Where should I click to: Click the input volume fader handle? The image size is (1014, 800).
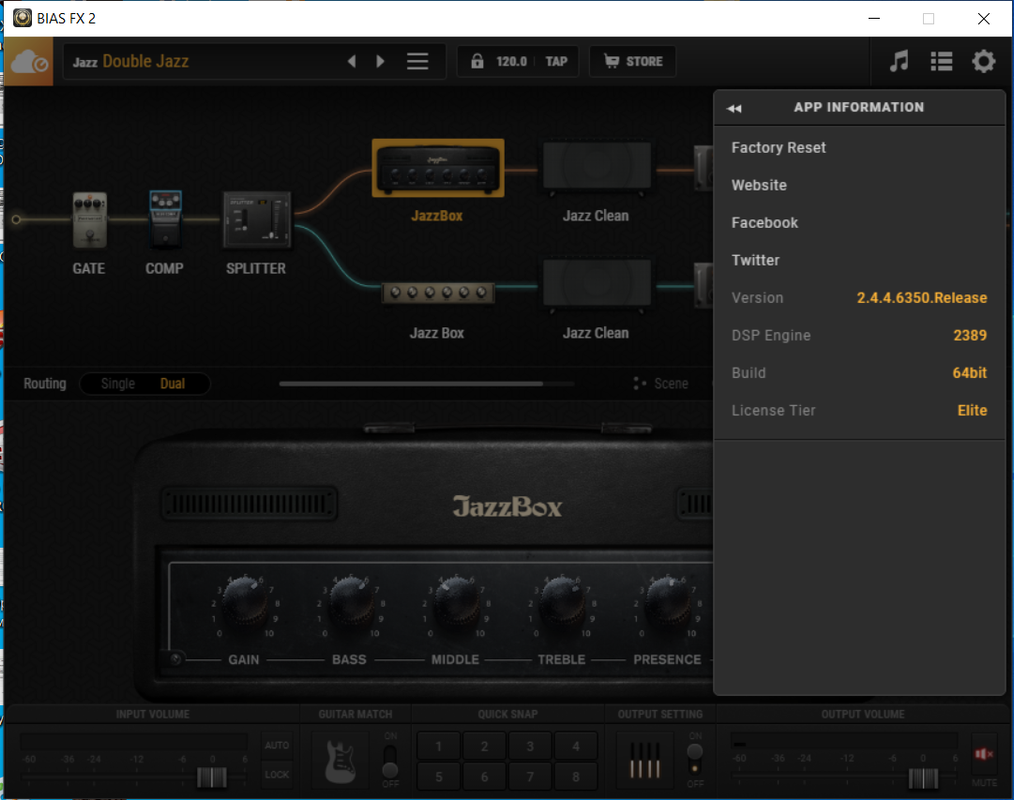click(x=211, y=777)
